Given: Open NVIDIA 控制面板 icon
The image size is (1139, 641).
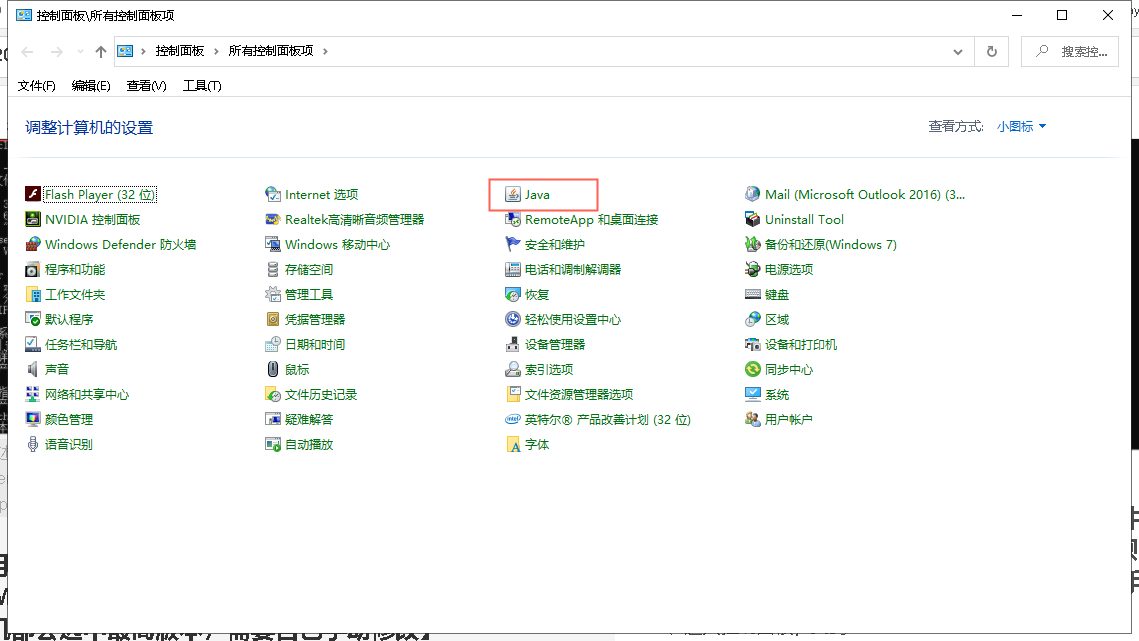Looking at the screenshot, I should click(x=33, y=219).
